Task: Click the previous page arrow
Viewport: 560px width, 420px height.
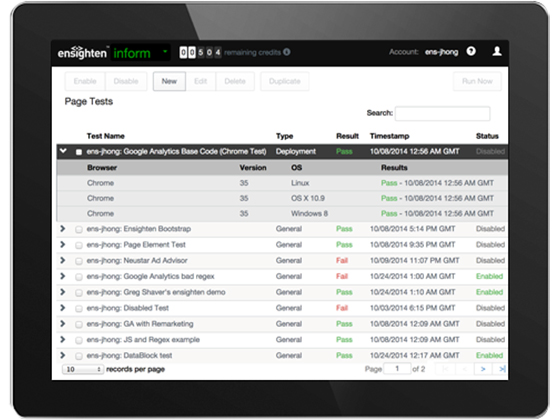Action: click(x=464, y=369)
